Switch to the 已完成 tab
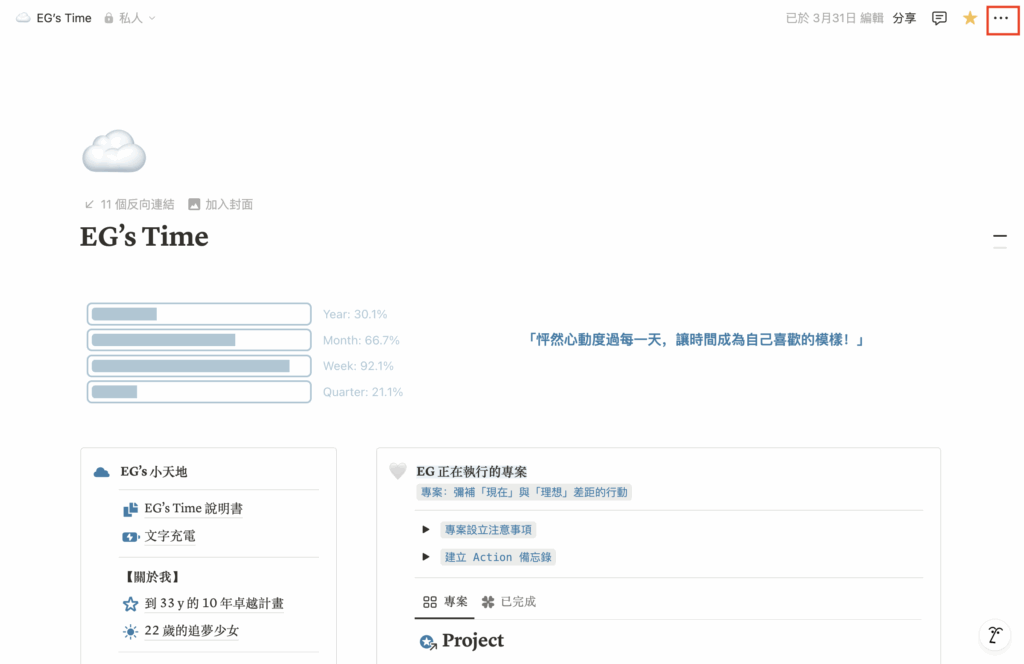The height and width of the screenshot is (664, 1024). 509,602
